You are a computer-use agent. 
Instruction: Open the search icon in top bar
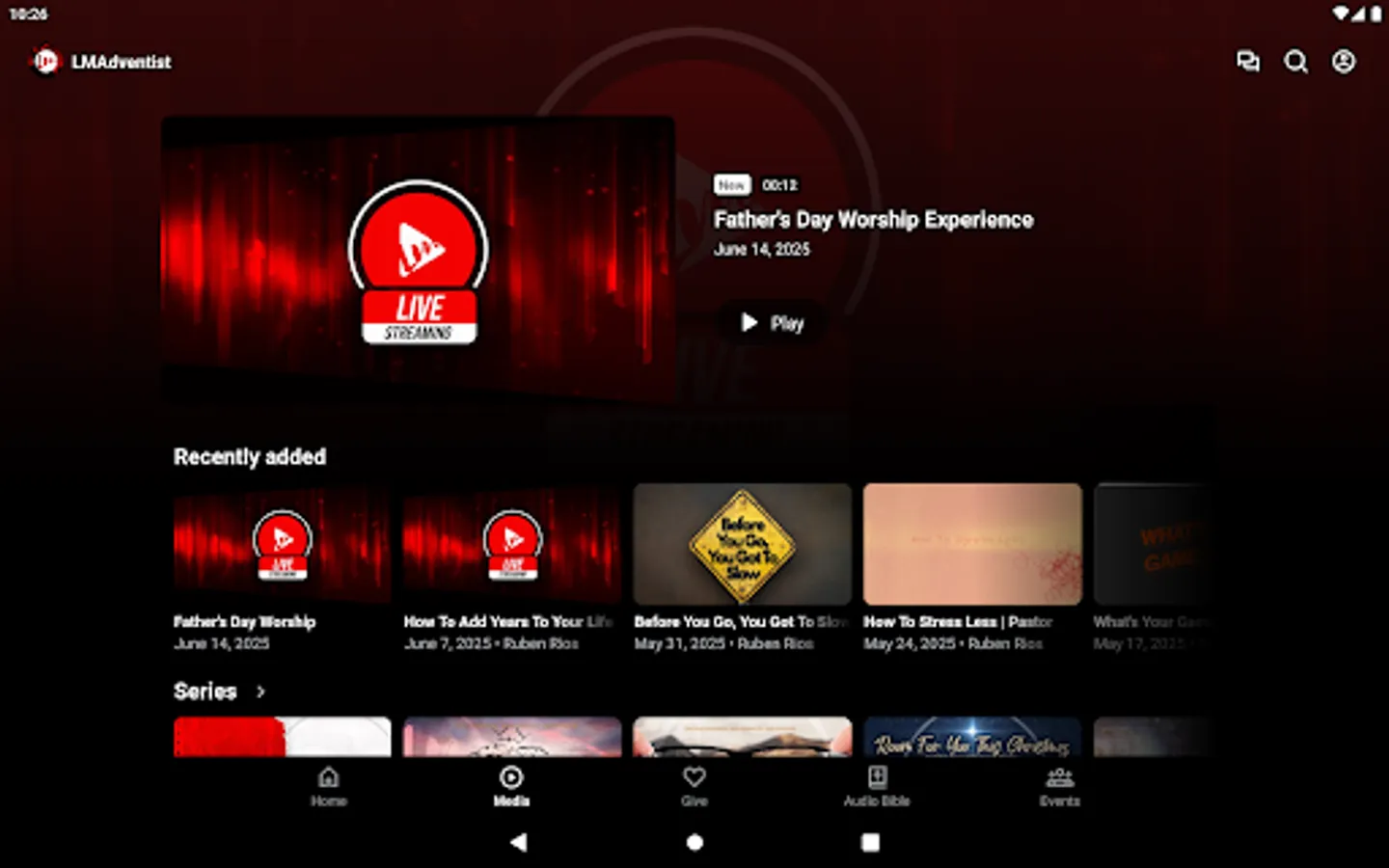pos(1296,62)
